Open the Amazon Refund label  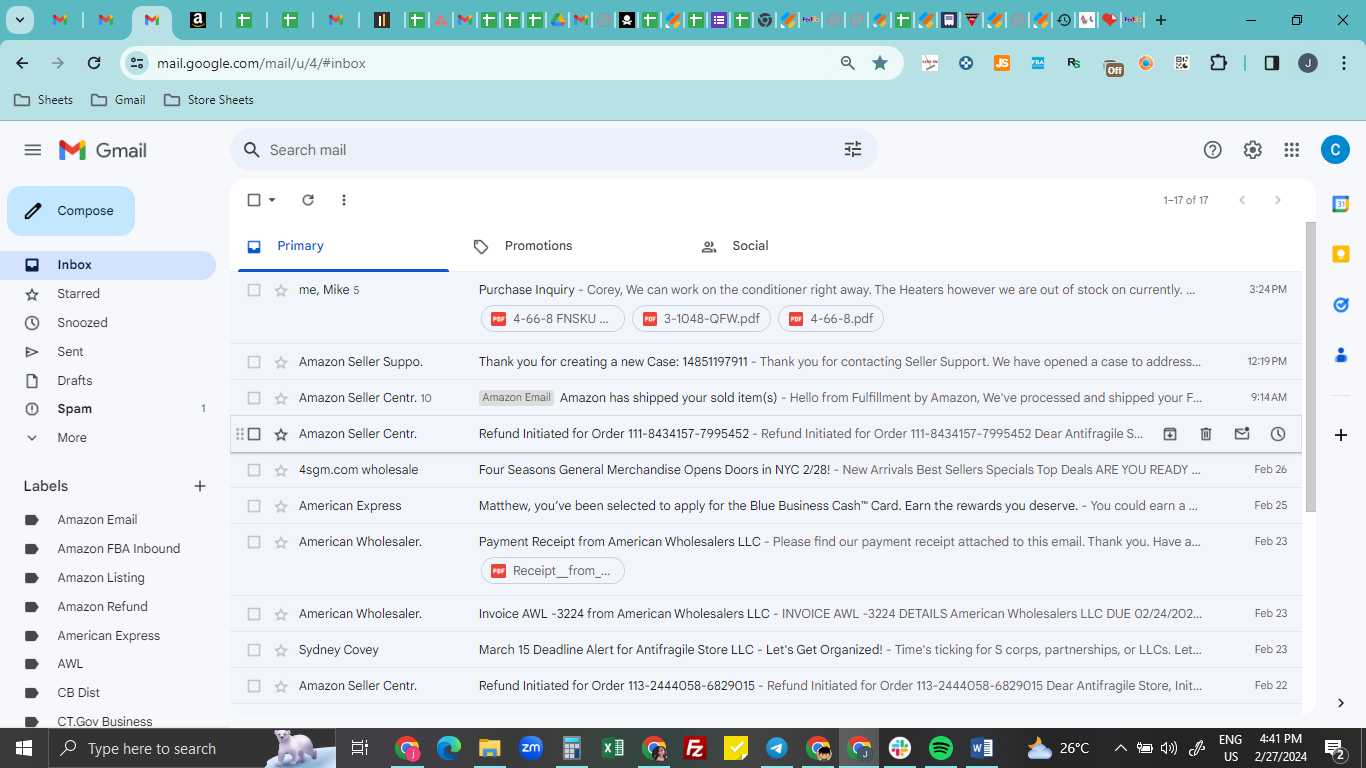pyautogui.click(x=103, y=607)
